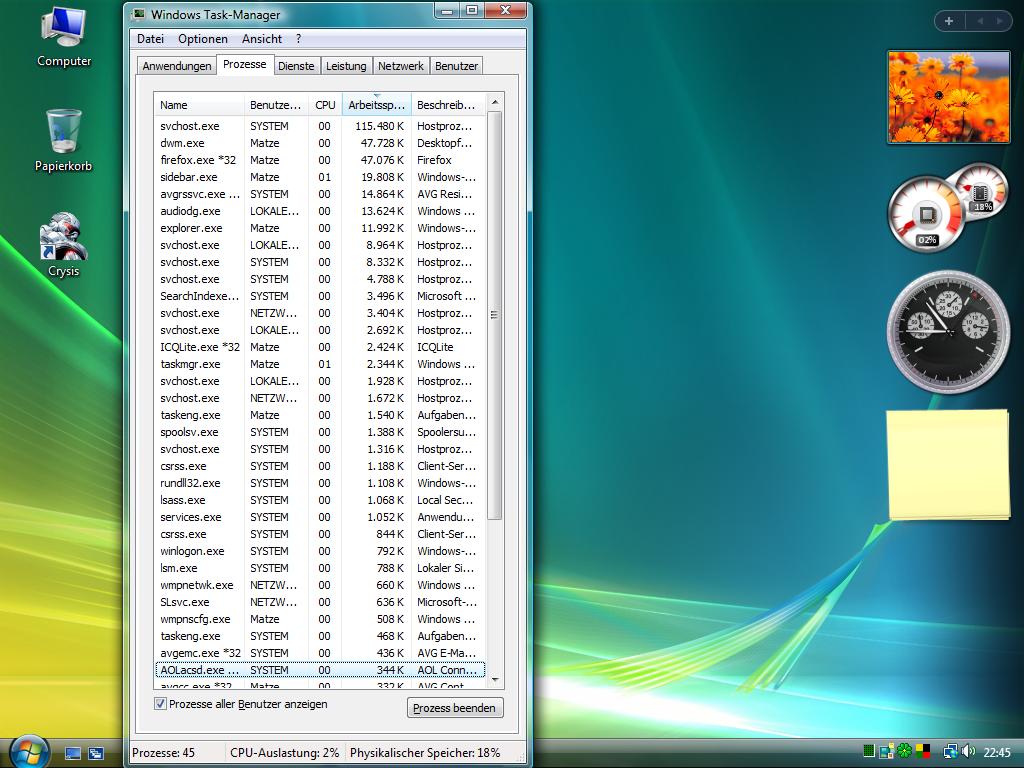The image size is (1024, 768).
Task: Click process list scroll down arrow
Action: tap(495, 680)
